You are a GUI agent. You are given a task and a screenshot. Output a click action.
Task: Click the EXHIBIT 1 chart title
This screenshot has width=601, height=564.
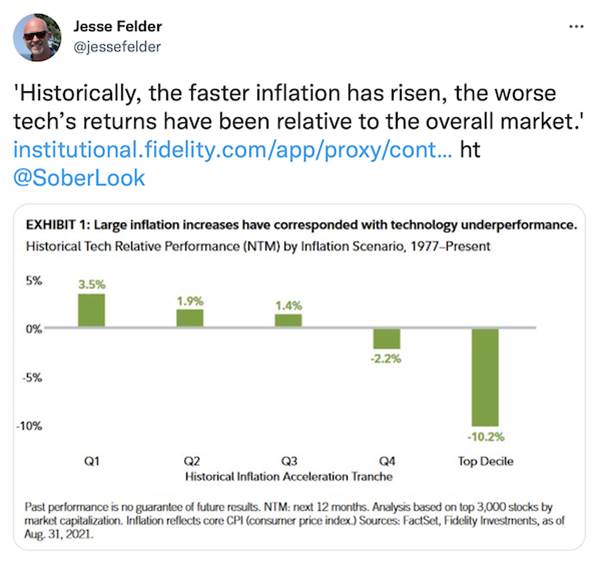pos(301,225)
